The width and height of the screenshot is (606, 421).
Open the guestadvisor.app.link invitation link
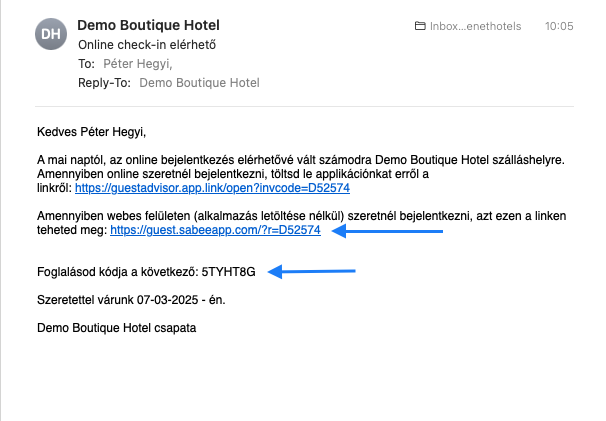point(213,188)
